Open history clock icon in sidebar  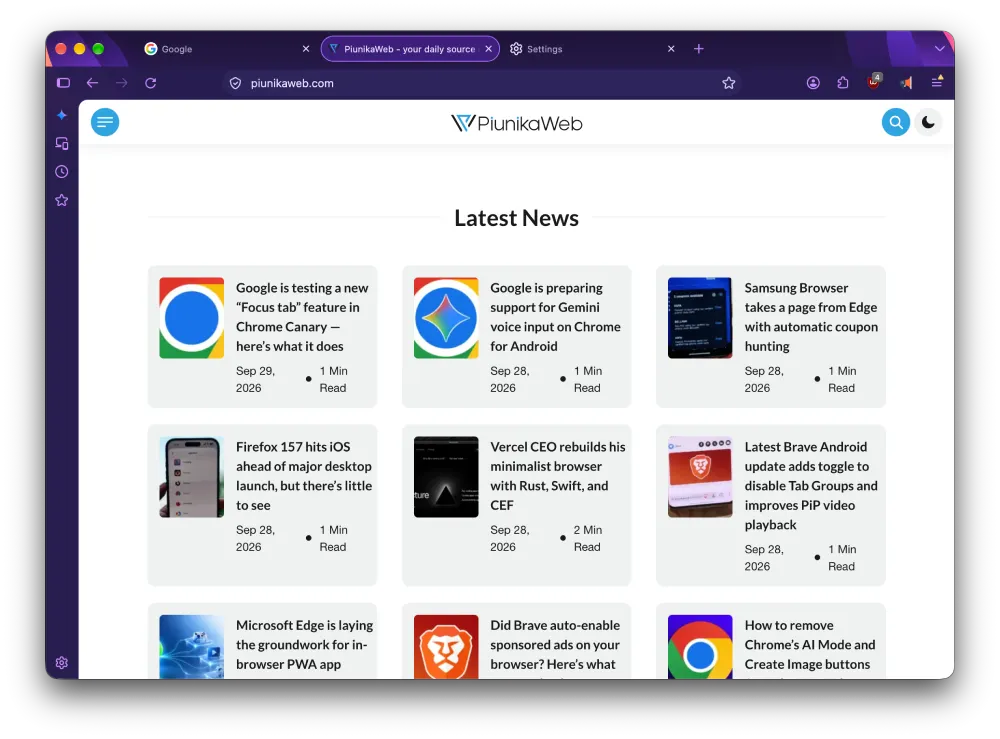(x=62, y=172)
